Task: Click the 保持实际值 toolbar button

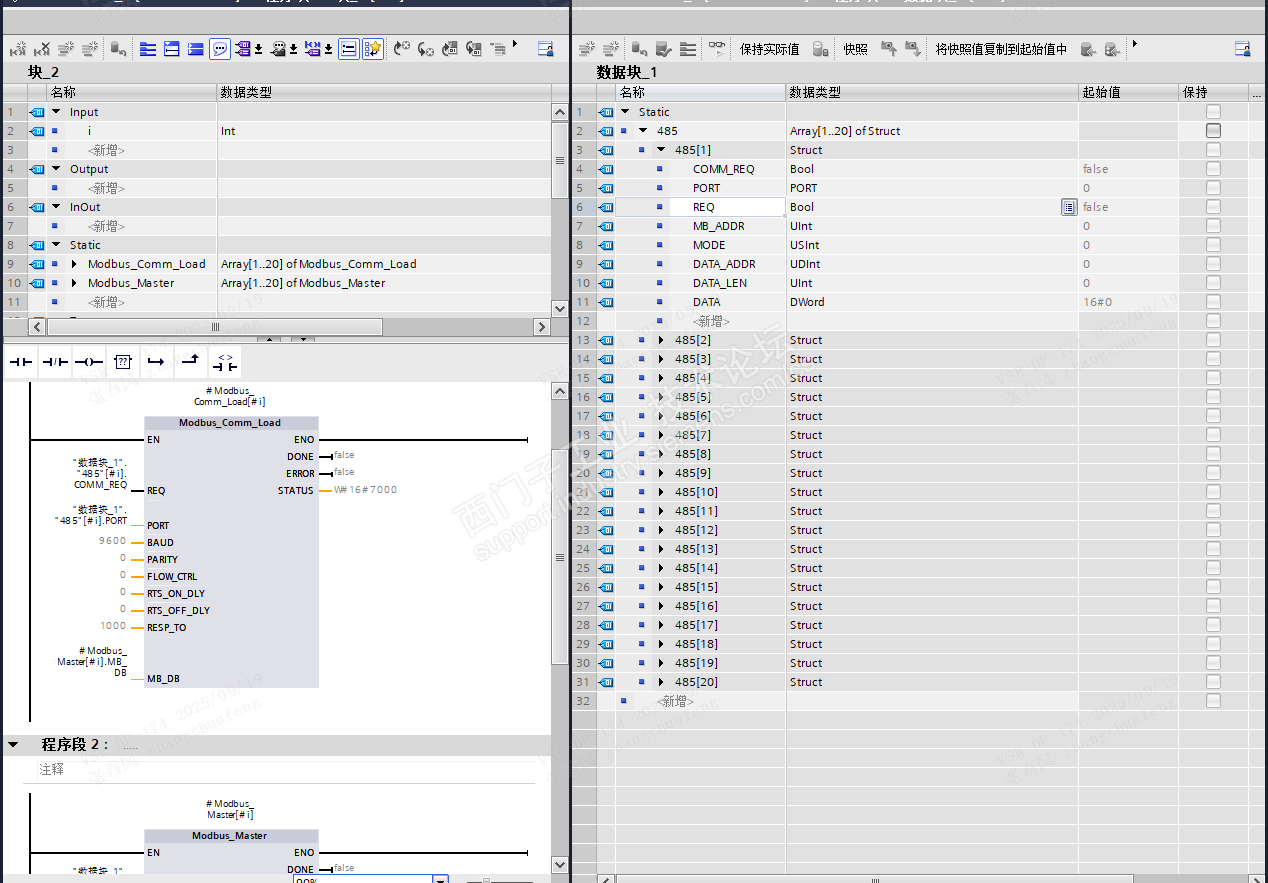Action: coord(768,49)
